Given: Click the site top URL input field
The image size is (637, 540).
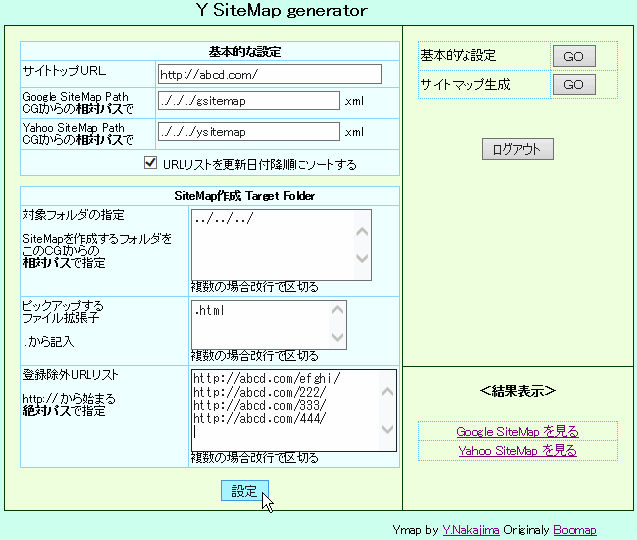Looking at the screenshot, I should [x=269, y=74].
